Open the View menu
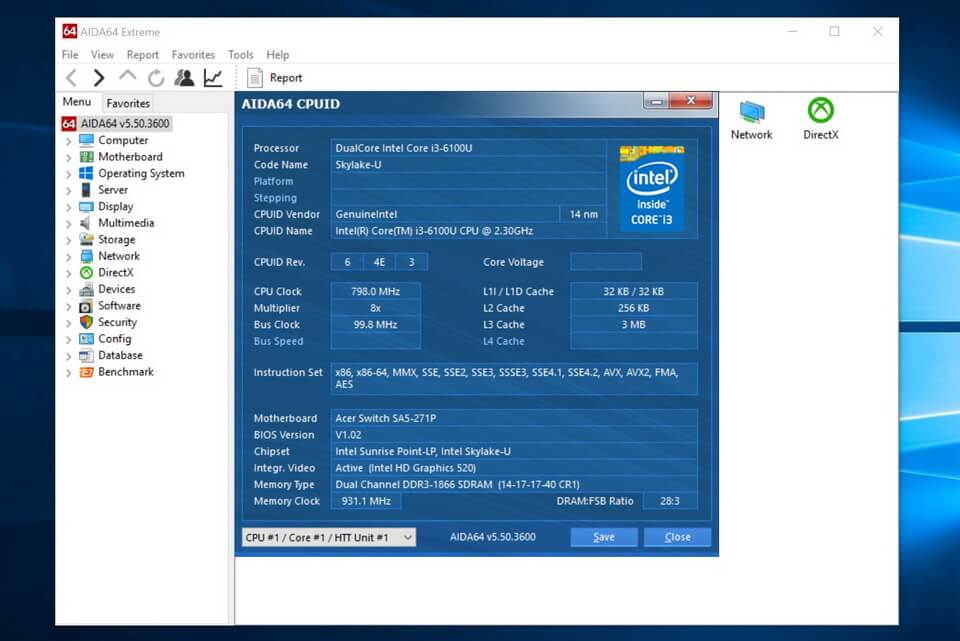 [102, 54]
